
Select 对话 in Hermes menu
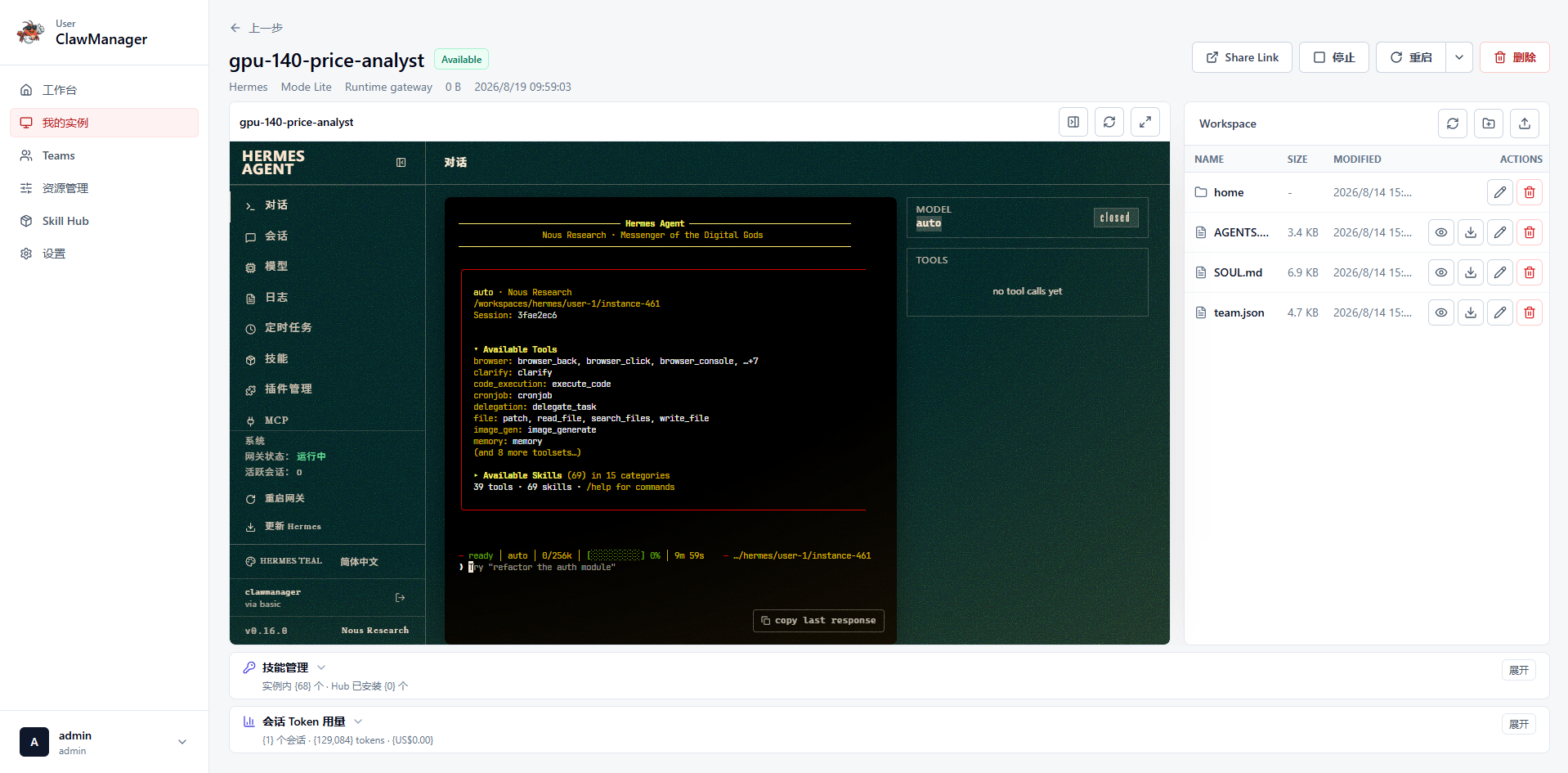pos(327,205)
